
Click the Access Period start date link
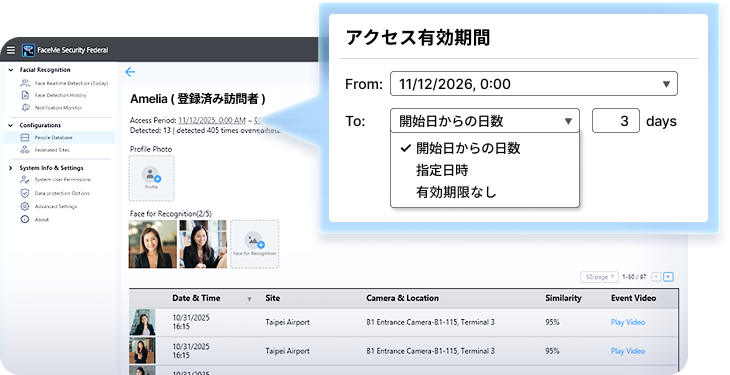(212, 120)
